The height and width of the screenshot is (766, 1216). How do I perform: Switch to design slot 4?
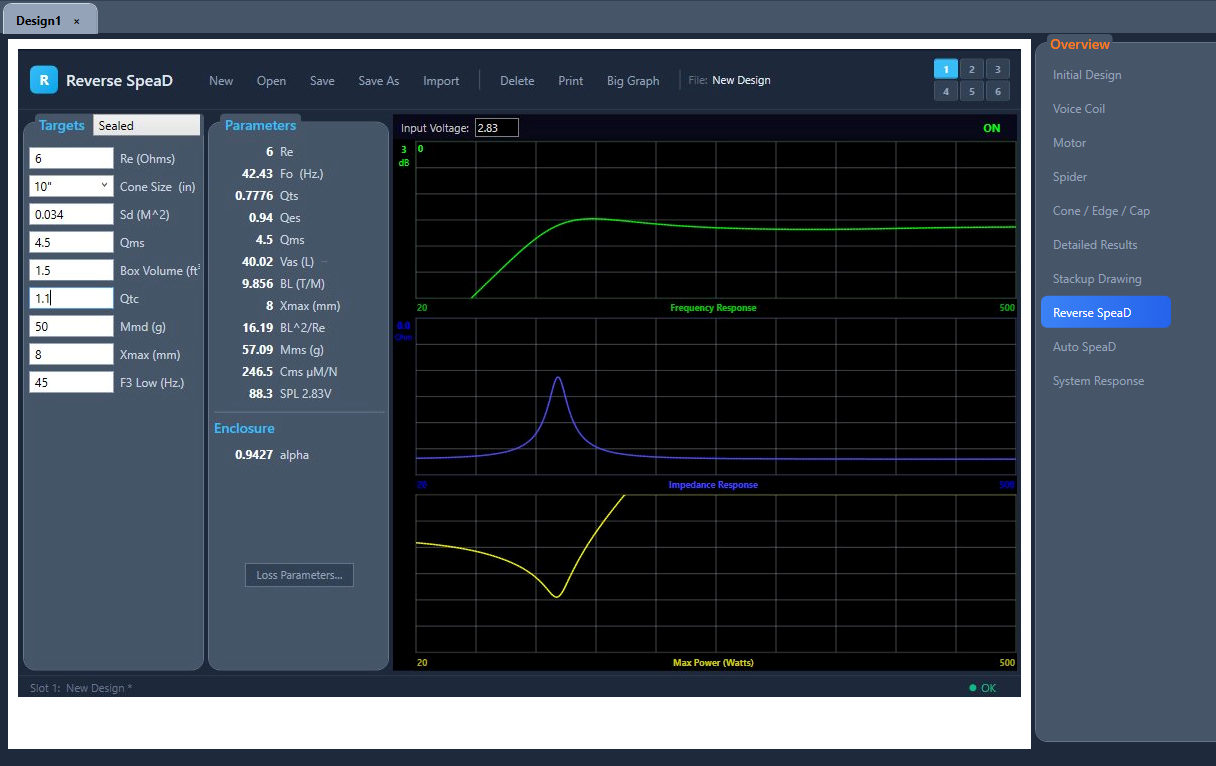pos(946,91)
